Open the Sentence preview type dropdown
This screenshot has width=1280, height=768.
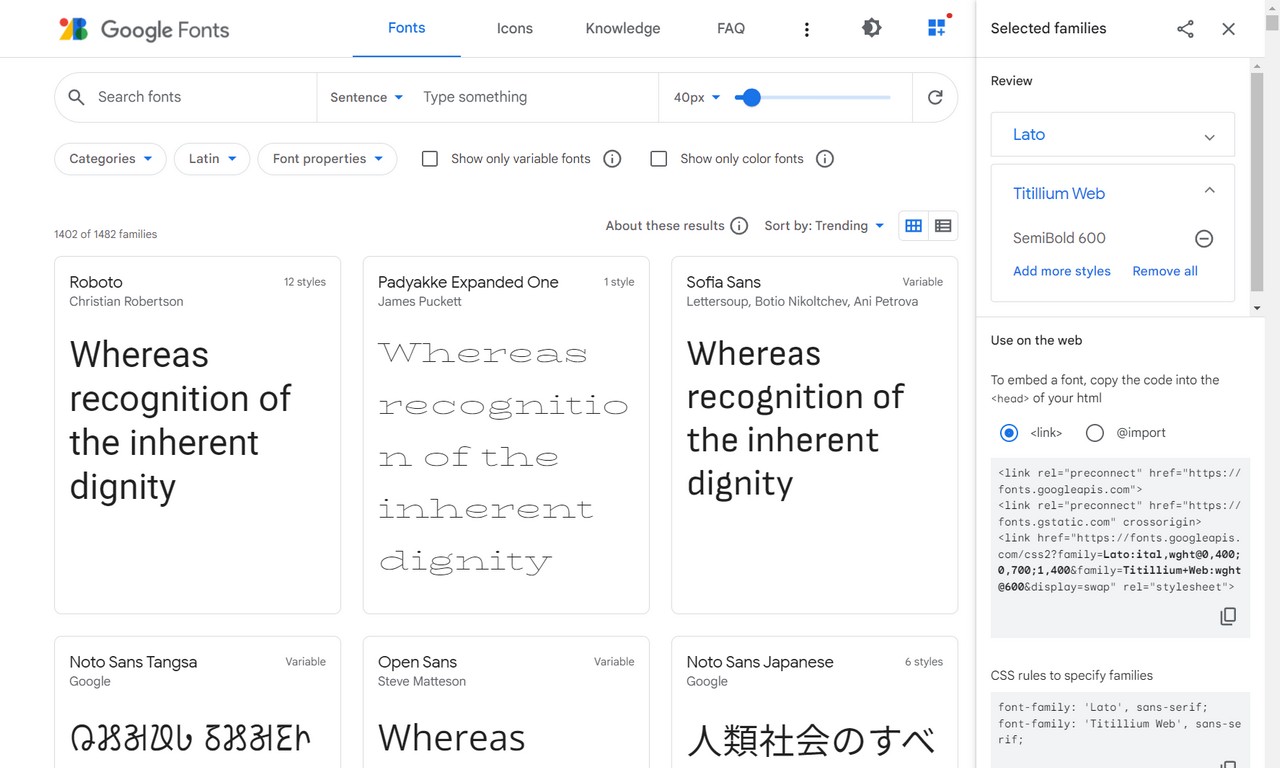pos(366,97)
